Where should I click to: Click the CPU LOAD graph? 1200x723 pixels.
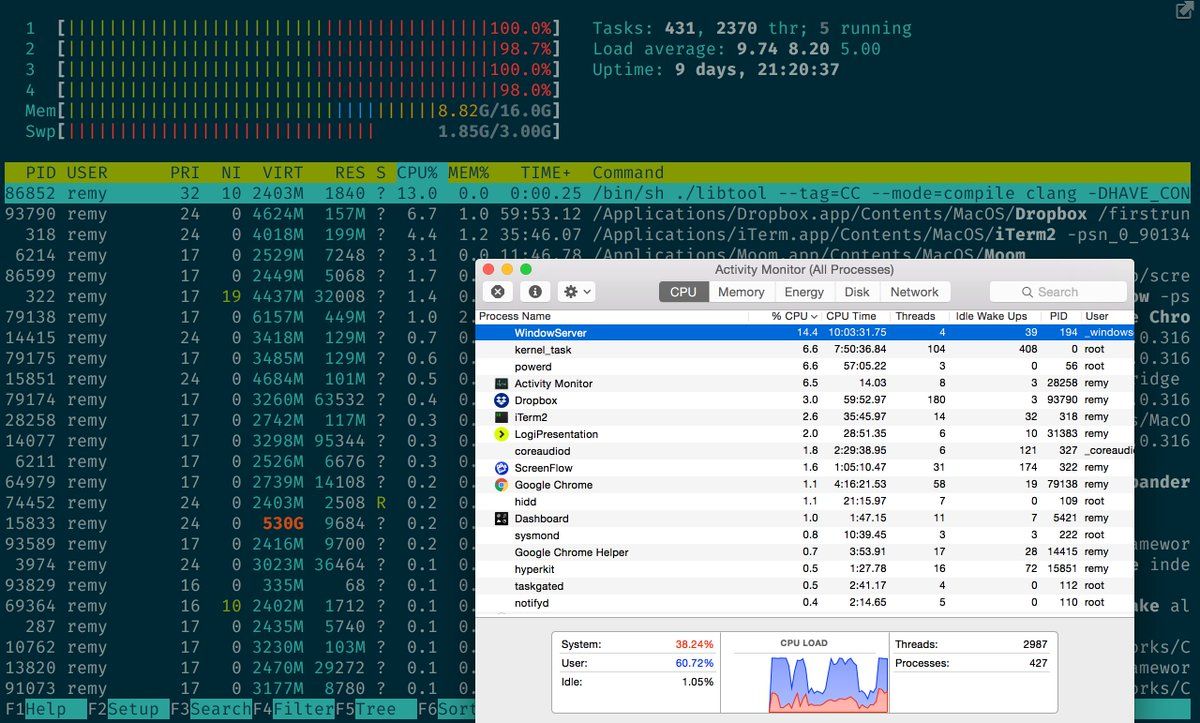coord(804,672)
